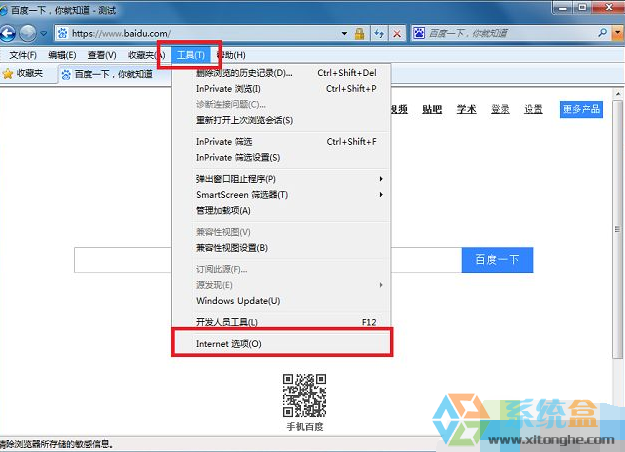Image resolution: width=625 pixels, height=452 pixels.
Task: Open the 编辑(E) menu
Action: (x=62, y=55)
